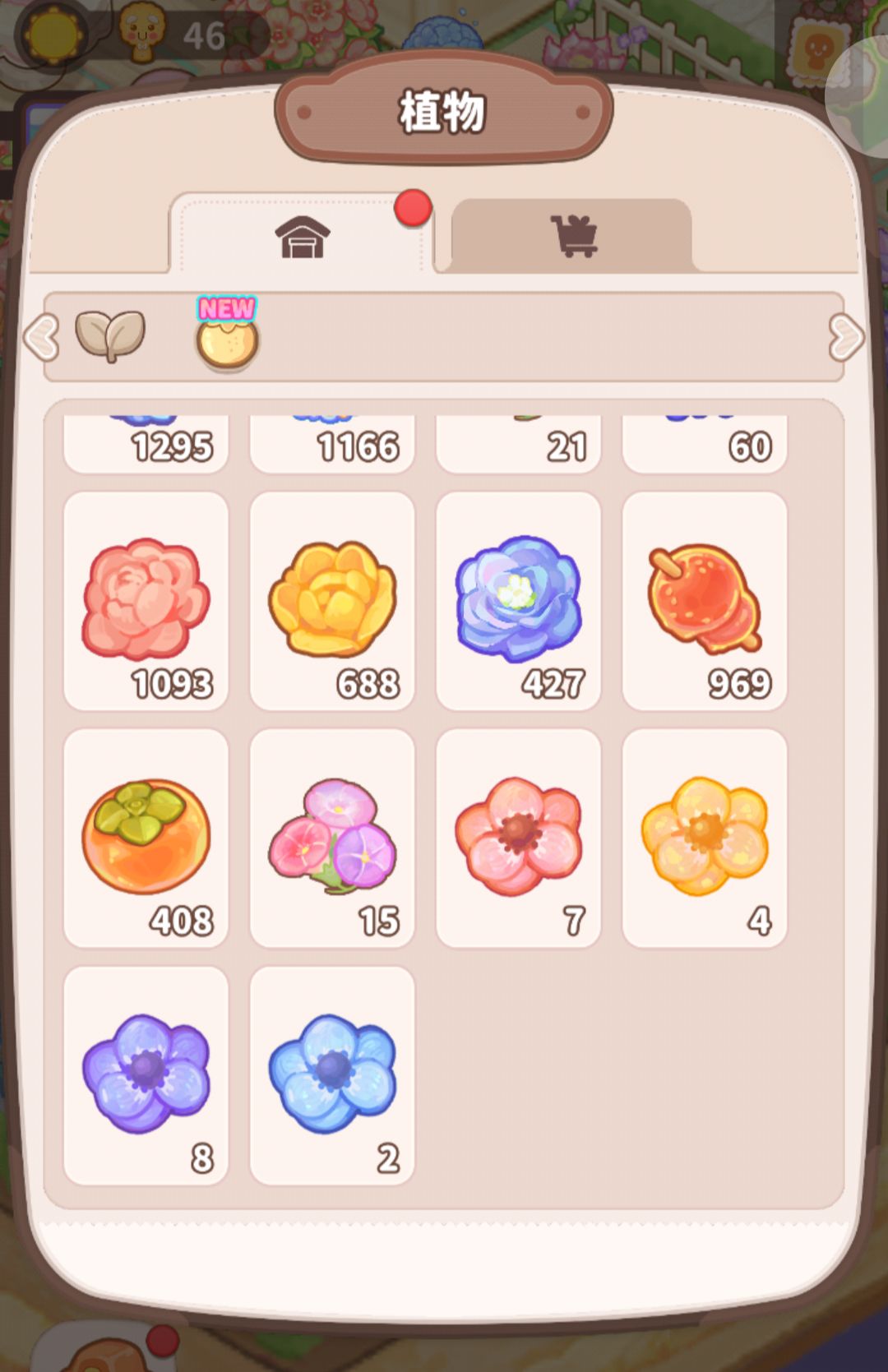Open the NEW persimmon category filter
The width and height of the screenshot is (888, 1372).
(227, 334)
